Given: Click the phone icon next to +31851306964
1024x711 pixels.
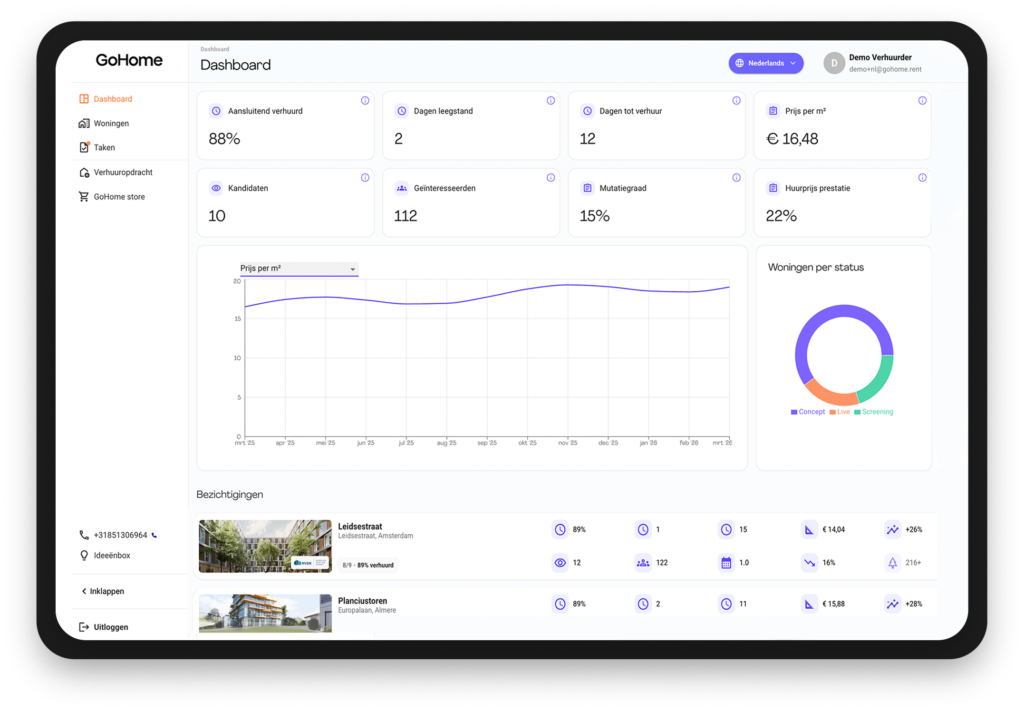Looking at the screenshot, I should [154, 535].
